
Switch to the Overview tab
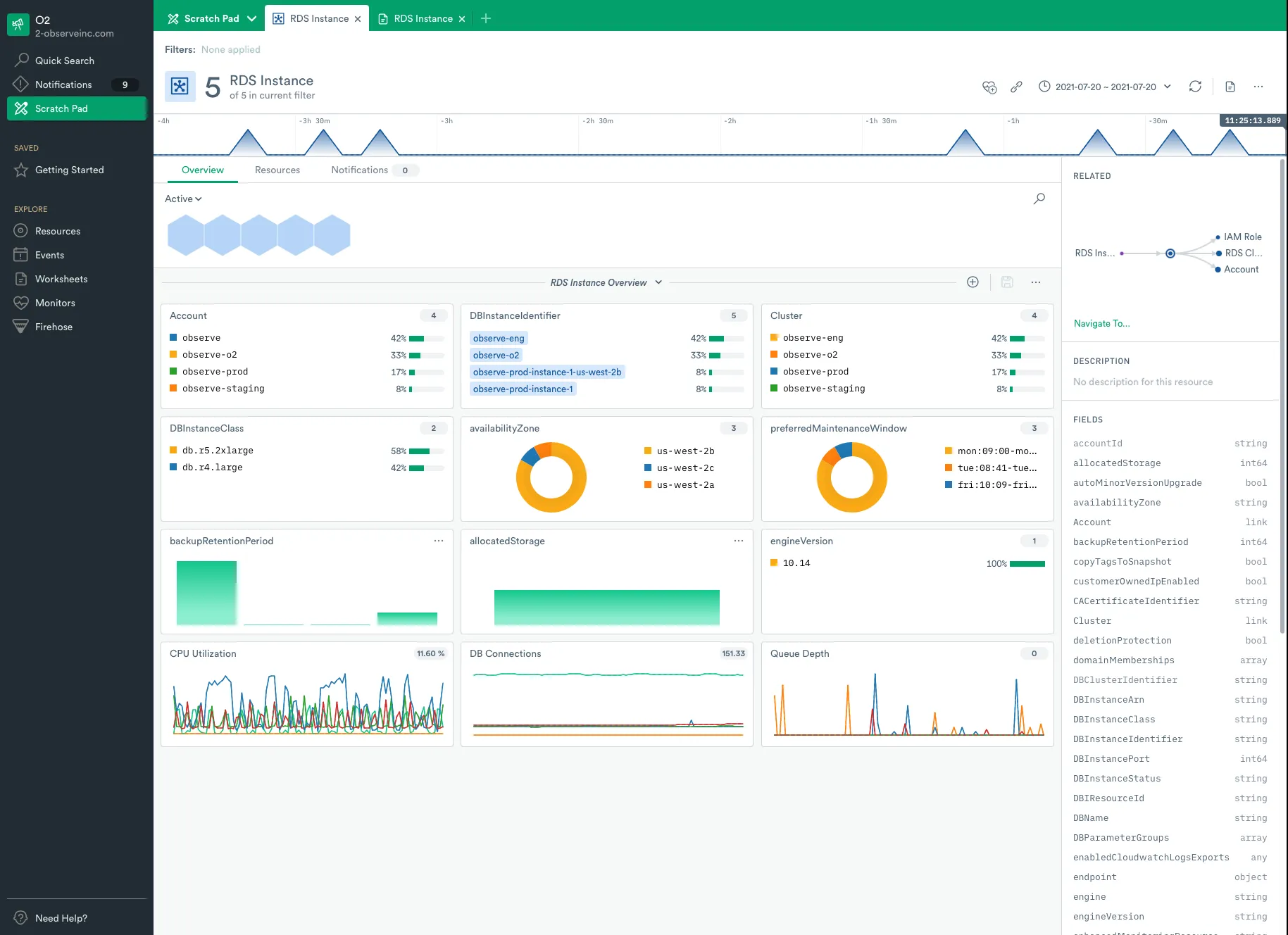203,170
